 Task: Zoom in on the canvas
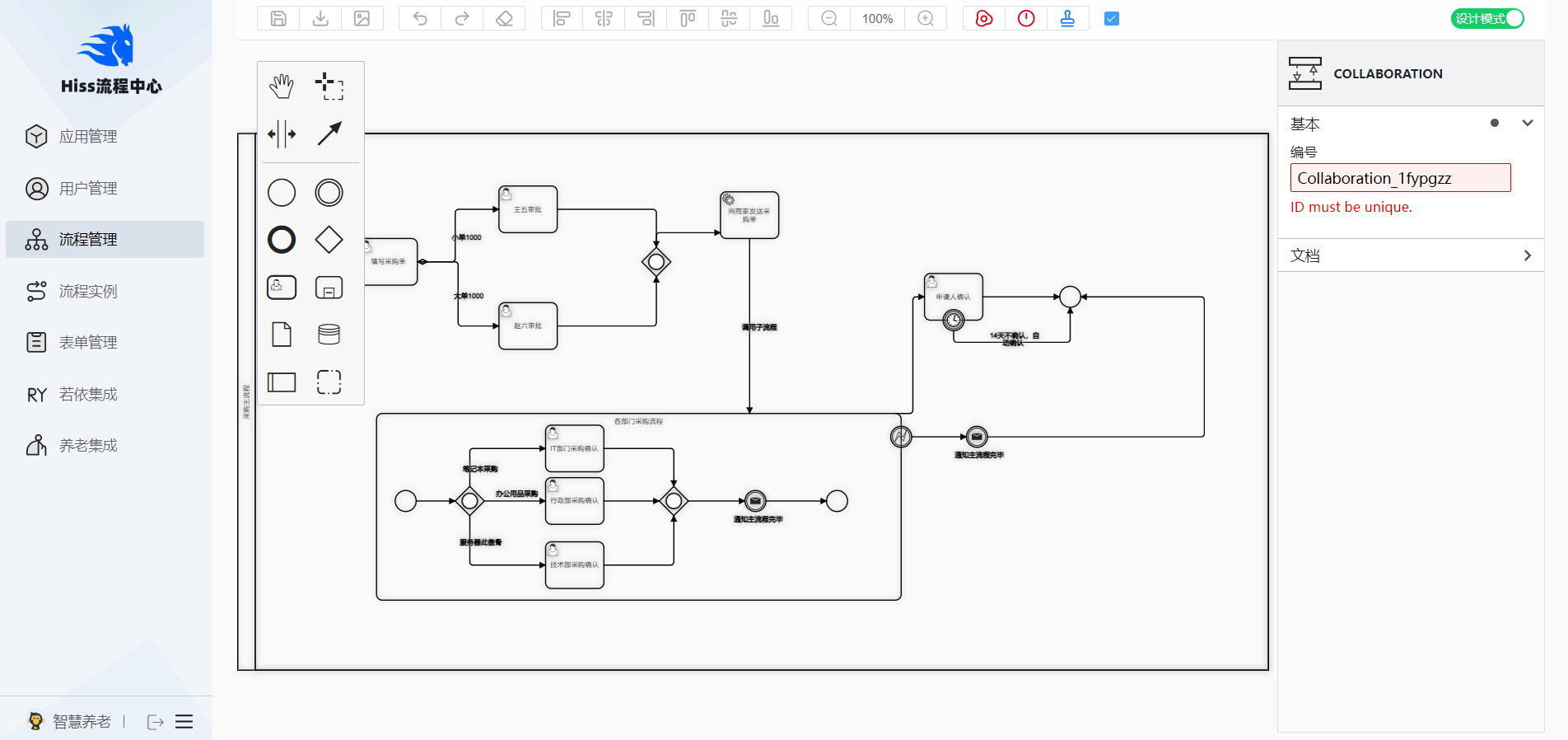[x=926, y=18]
